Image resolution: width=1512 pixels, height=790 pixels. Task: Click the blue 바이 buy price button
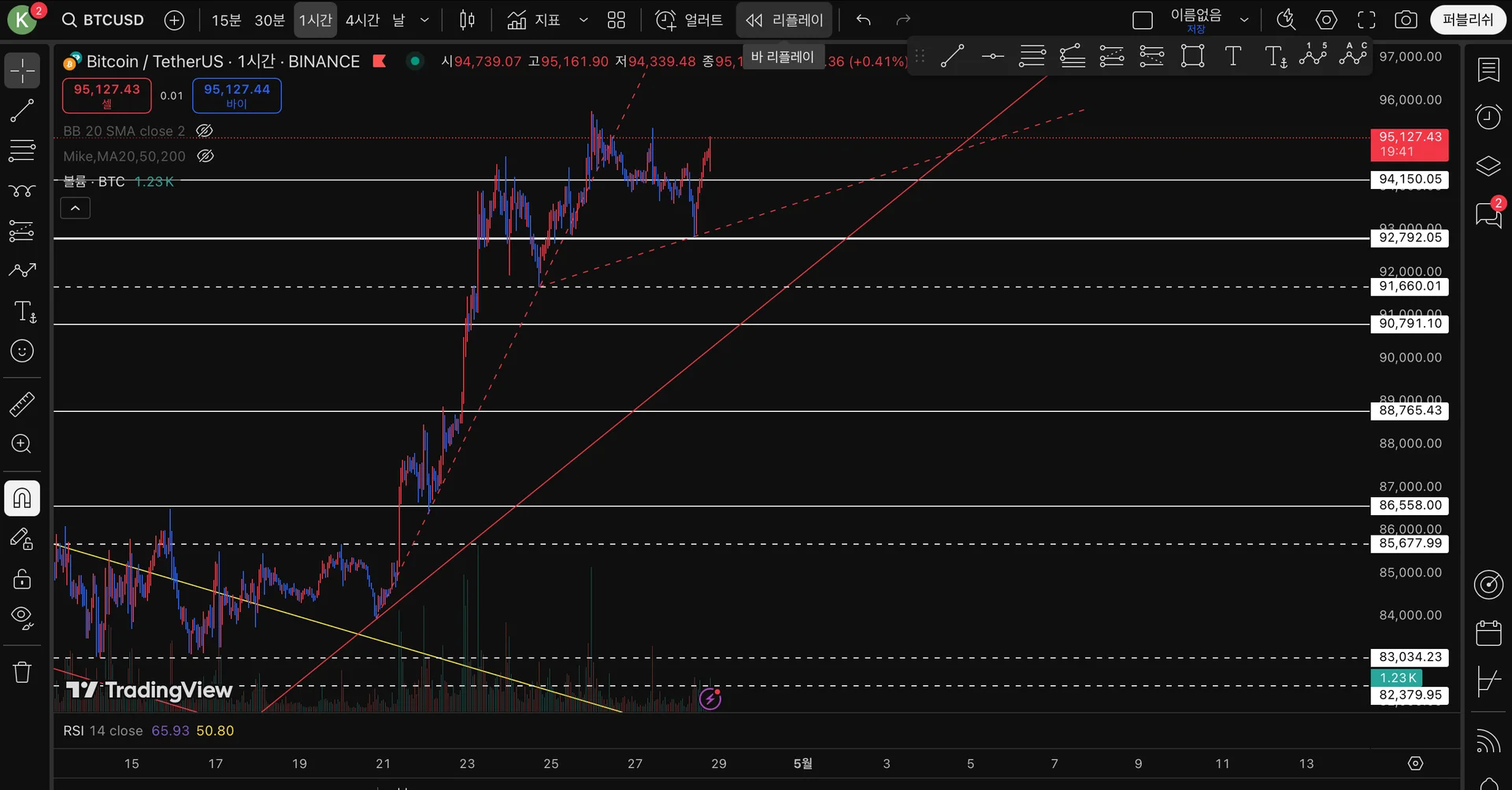(237, 95)
